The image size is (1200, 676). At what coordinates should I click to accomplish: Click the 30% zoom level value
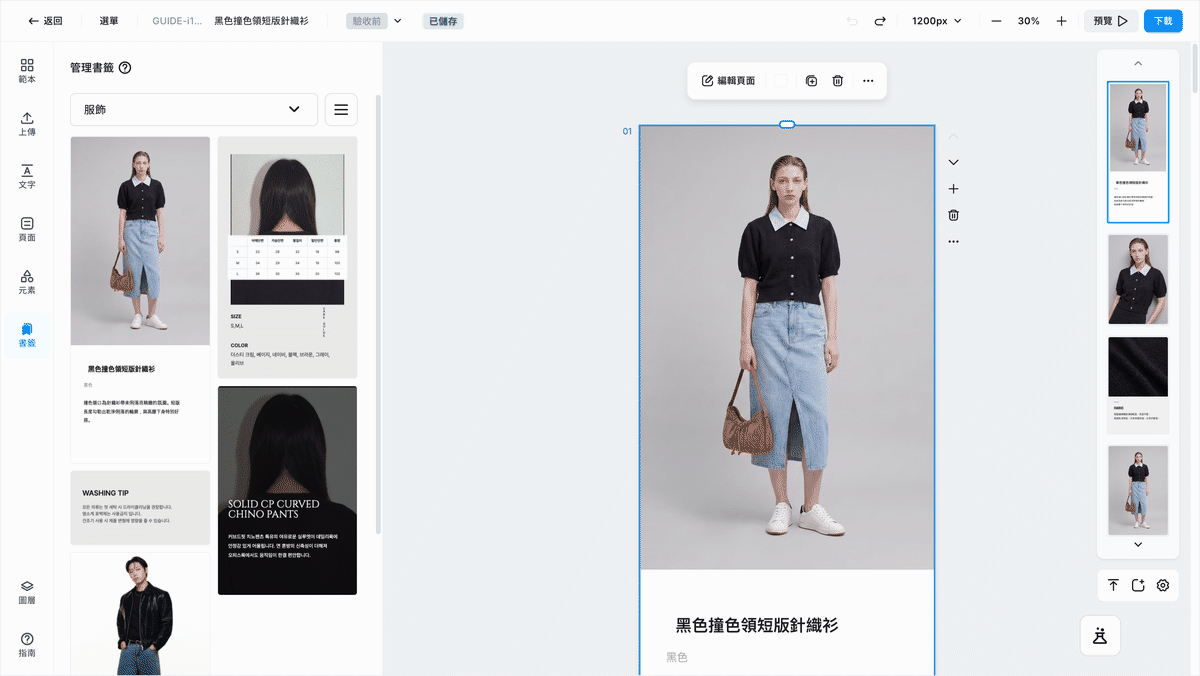click(1028, 21)
